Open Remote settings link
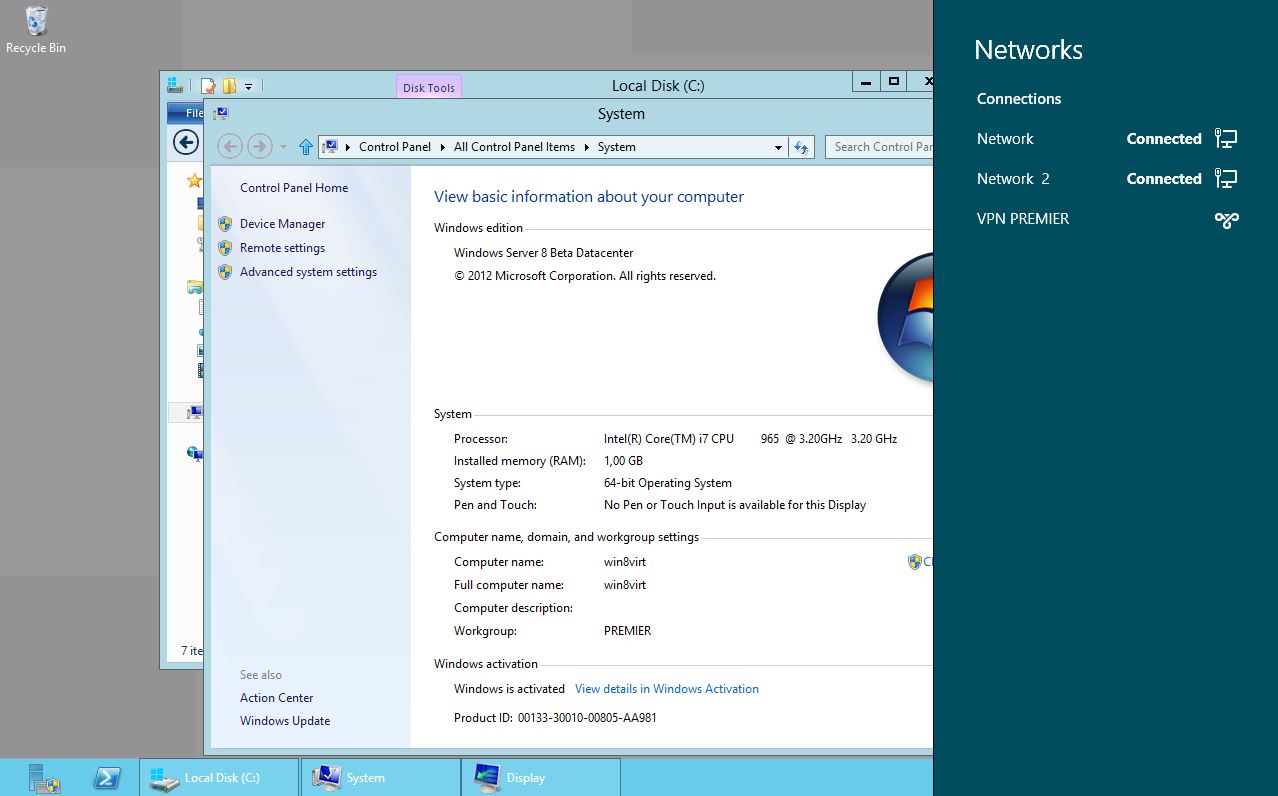This screenshot has width=1278, height=796. point(282,248)
